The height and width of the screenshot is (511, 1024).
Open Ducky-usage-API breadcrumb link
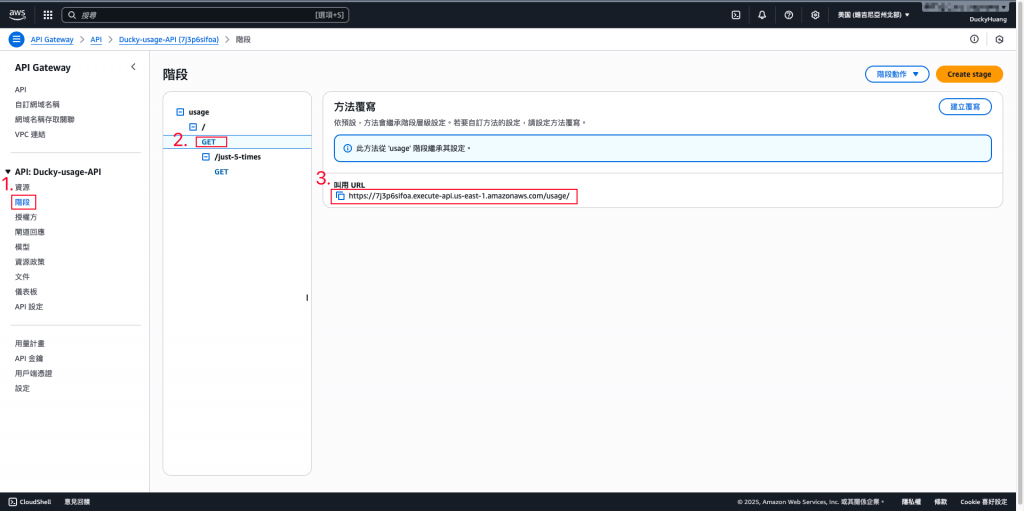pos(168,40)
